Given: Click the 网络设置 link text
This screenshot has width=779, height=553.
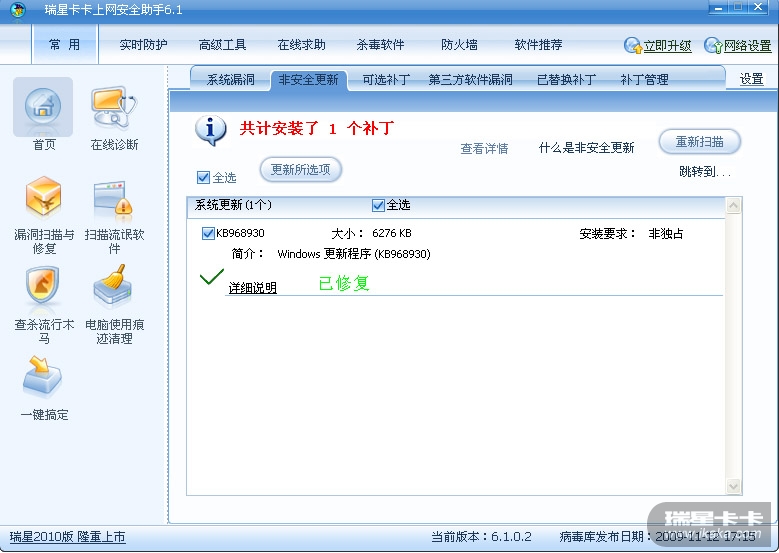Looking at the screenshot, I should pos(747,46).
